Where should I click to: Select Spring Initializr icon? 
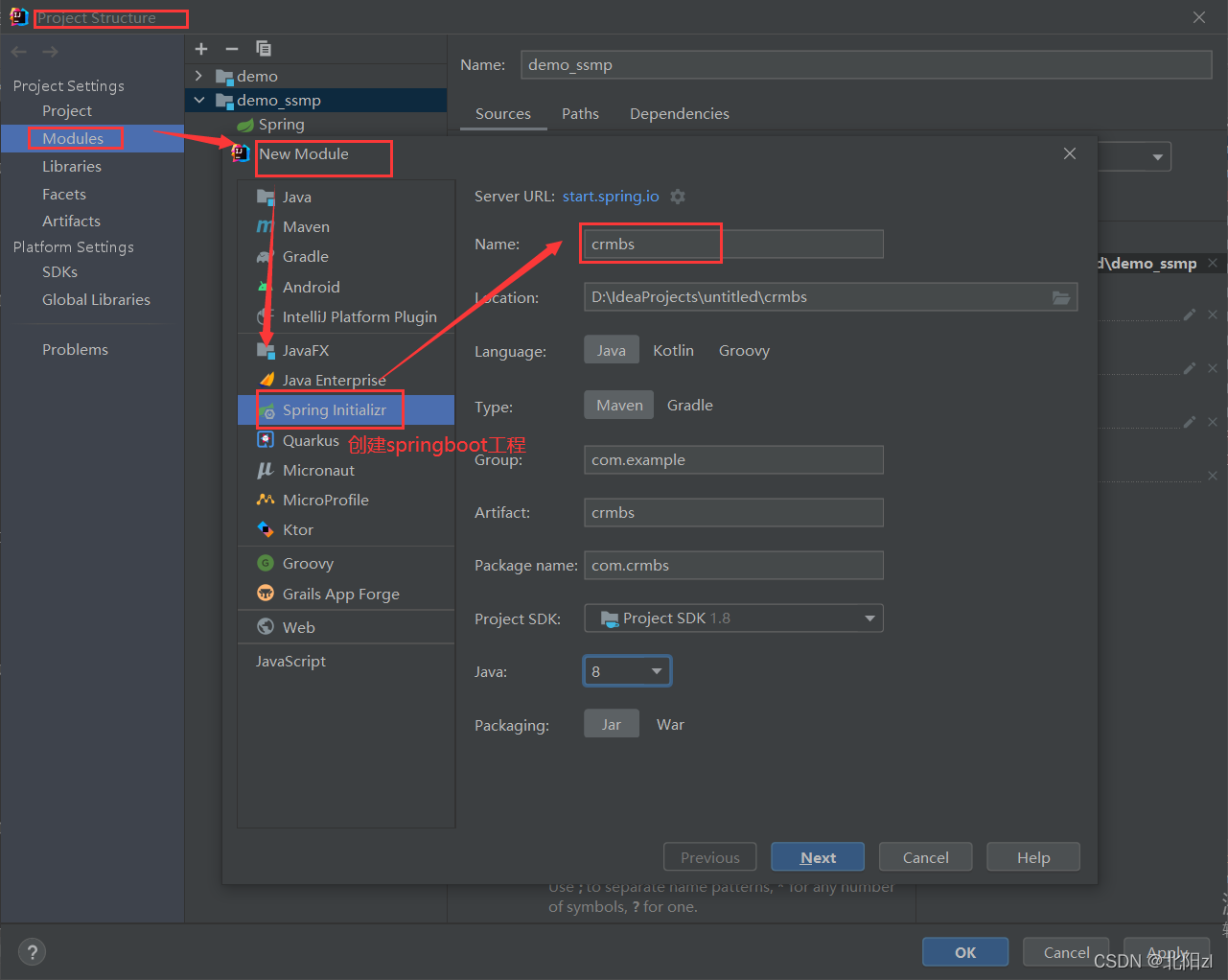tap(266, 410)
